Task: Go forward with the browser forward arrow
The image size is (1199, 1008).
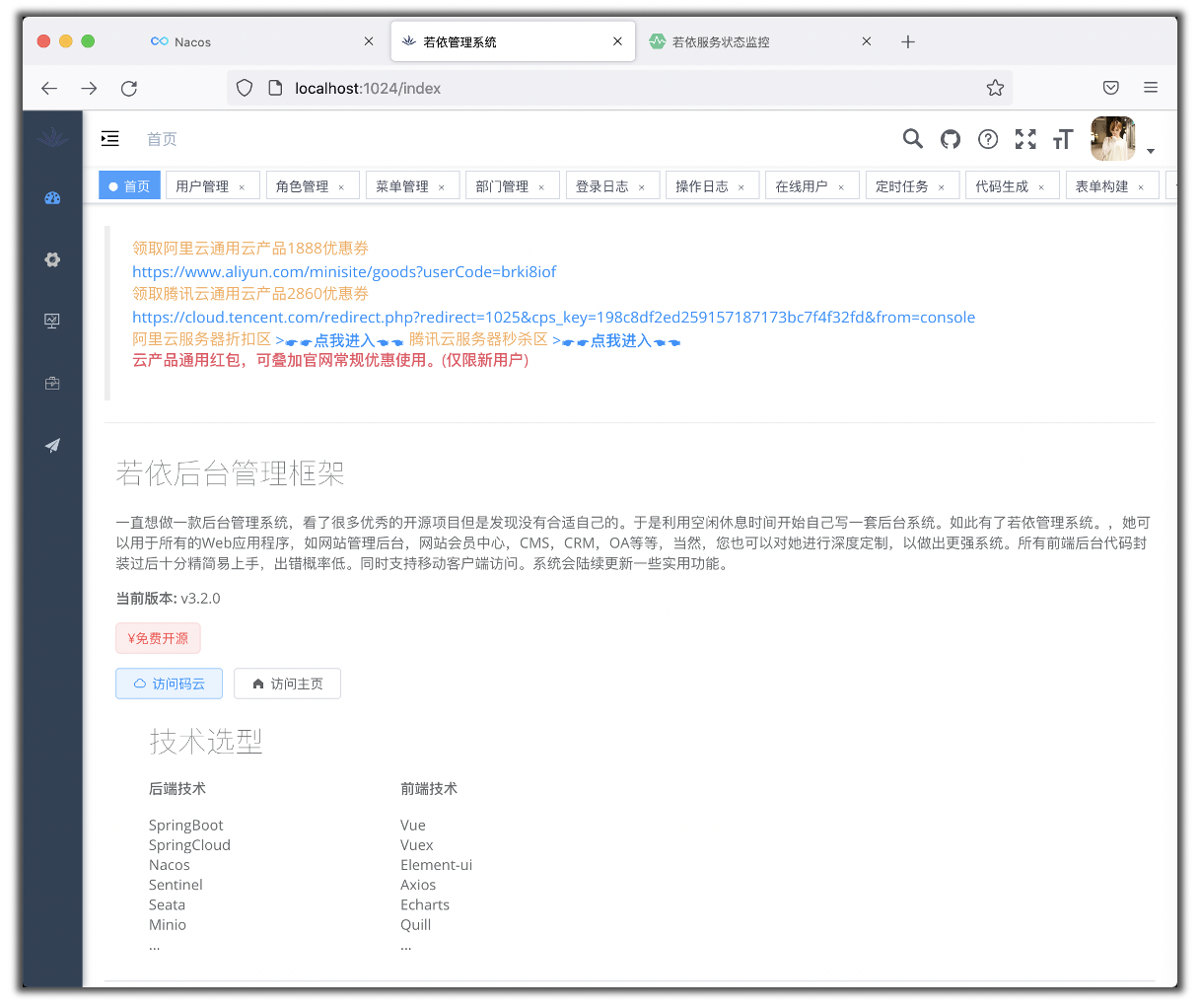Action: coord(89,88)
